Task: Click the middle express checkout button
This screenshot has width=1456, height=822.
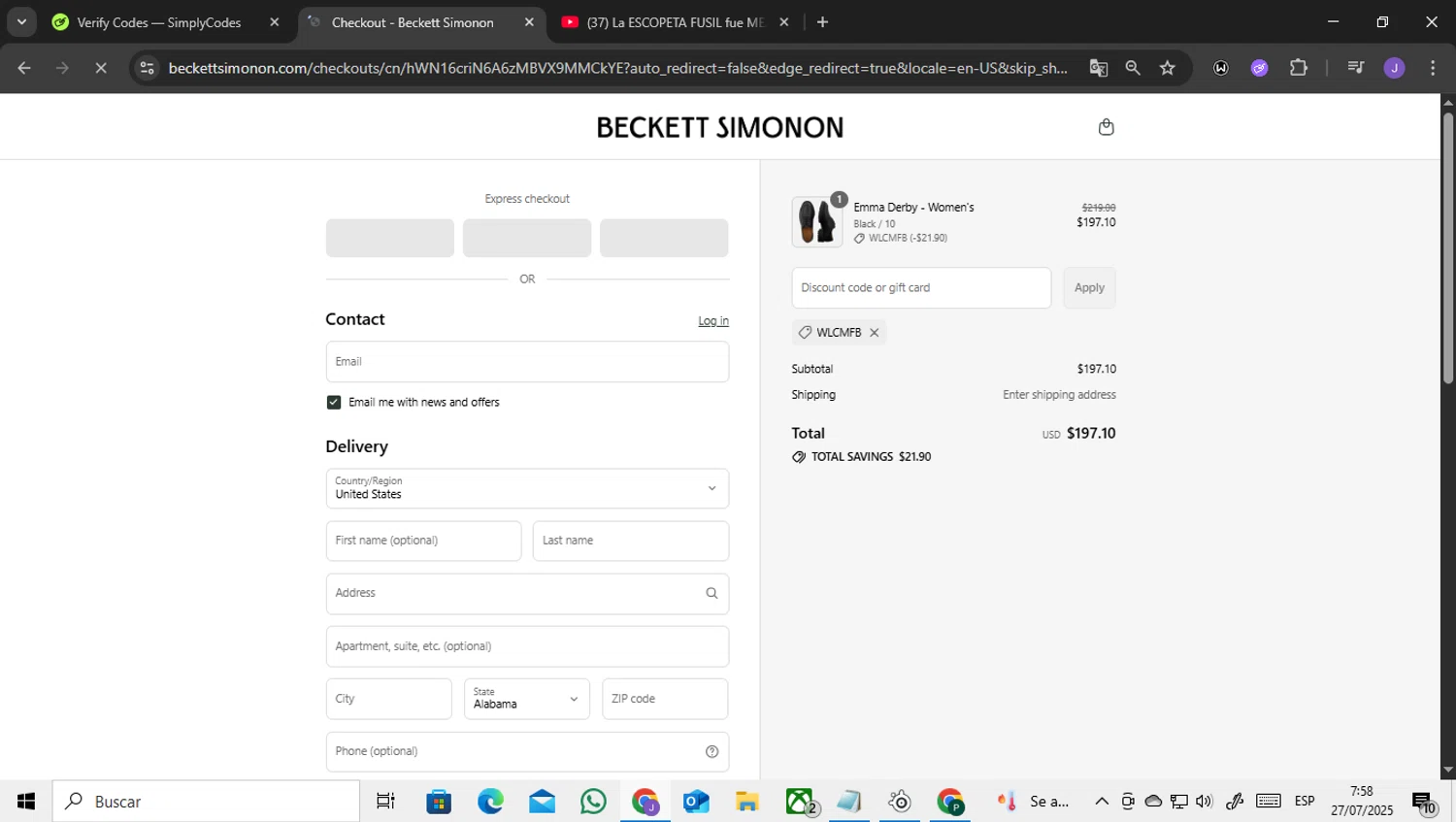Action: click(x=527, y=238)
